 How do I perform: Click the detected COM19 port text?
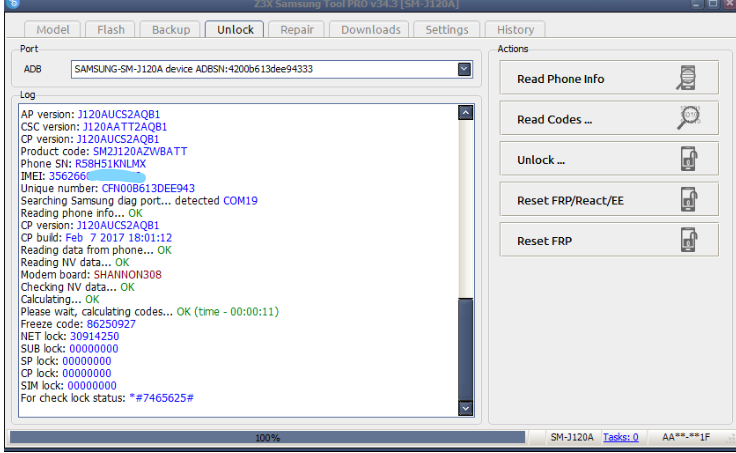[x=240, y=200]
